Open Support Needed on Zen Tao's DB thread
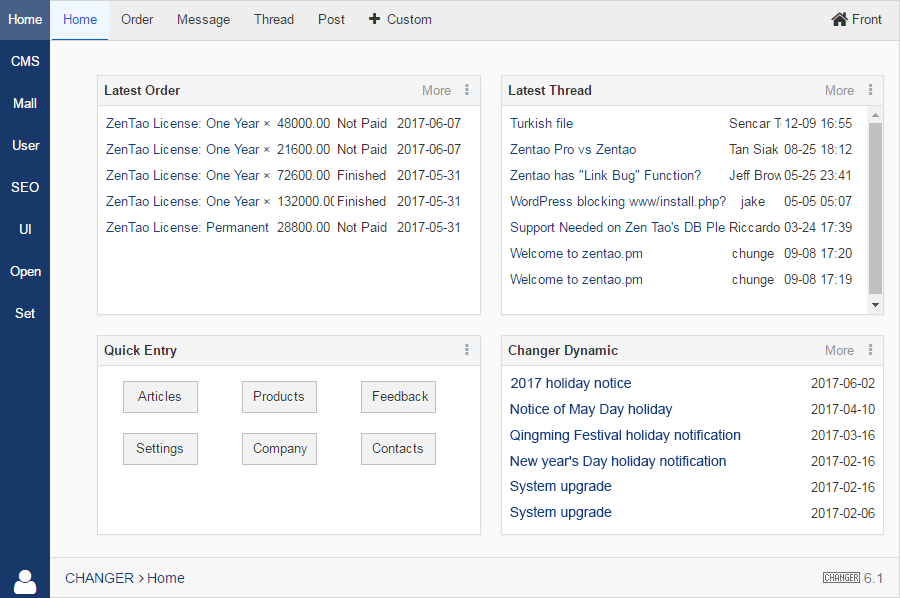Image resolution: width=900 pixels, height=598 pixels. [618, 227]
